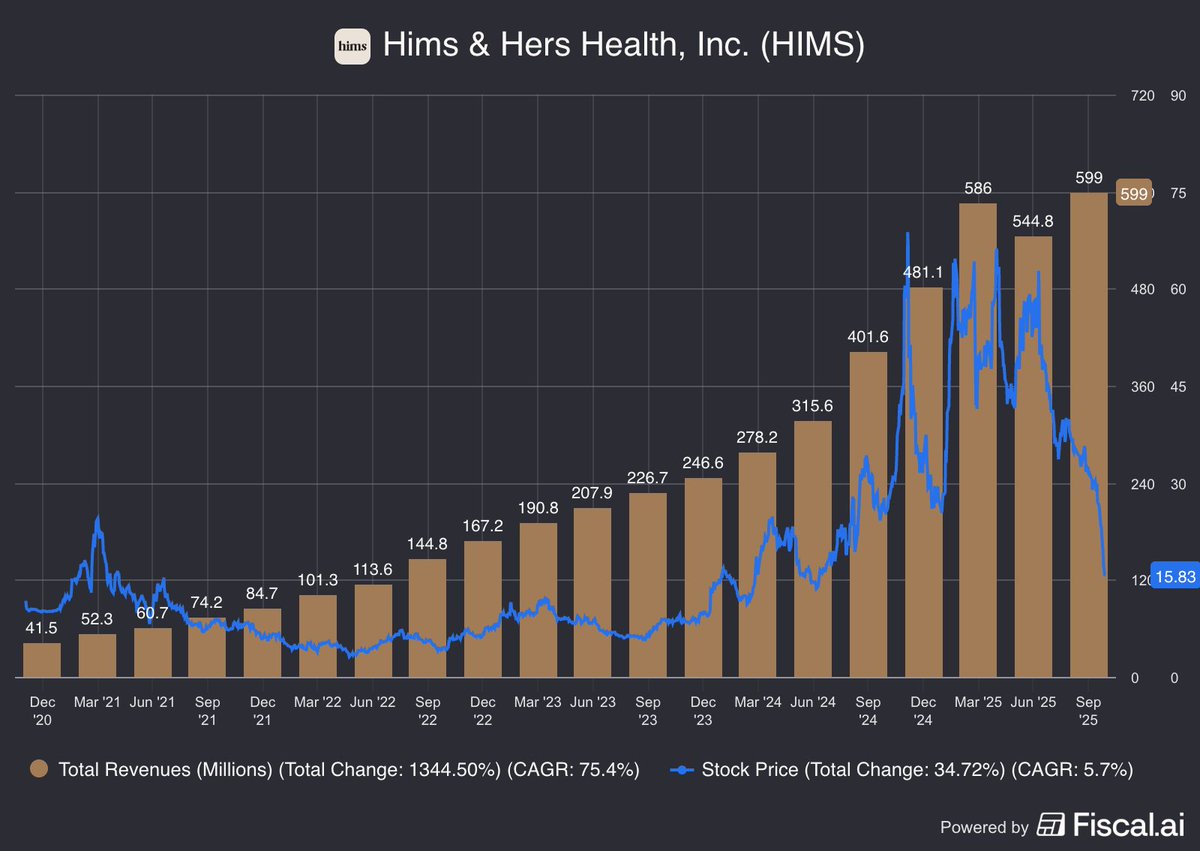Click the Mar '22 x-axis label
Image resolution: width=1200 pixels, height=851 pixels.
(x=318, y=702)
